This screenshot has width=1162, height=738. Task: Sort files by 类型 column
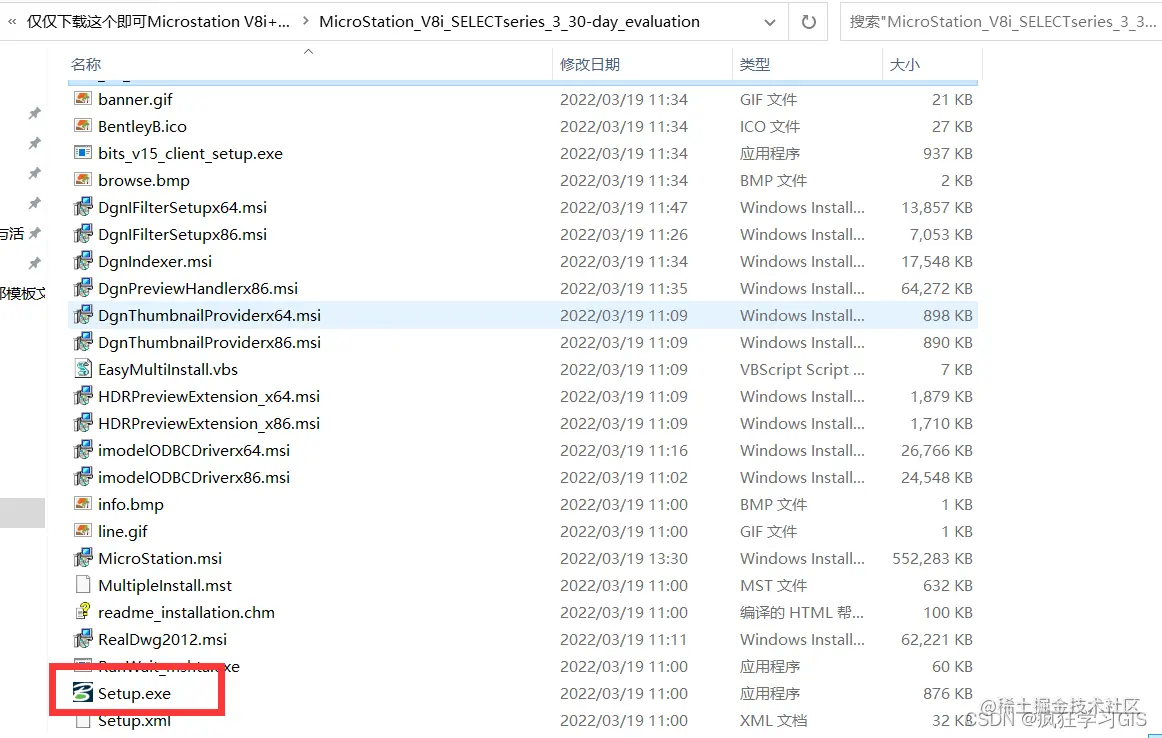[x=754, y=64]
